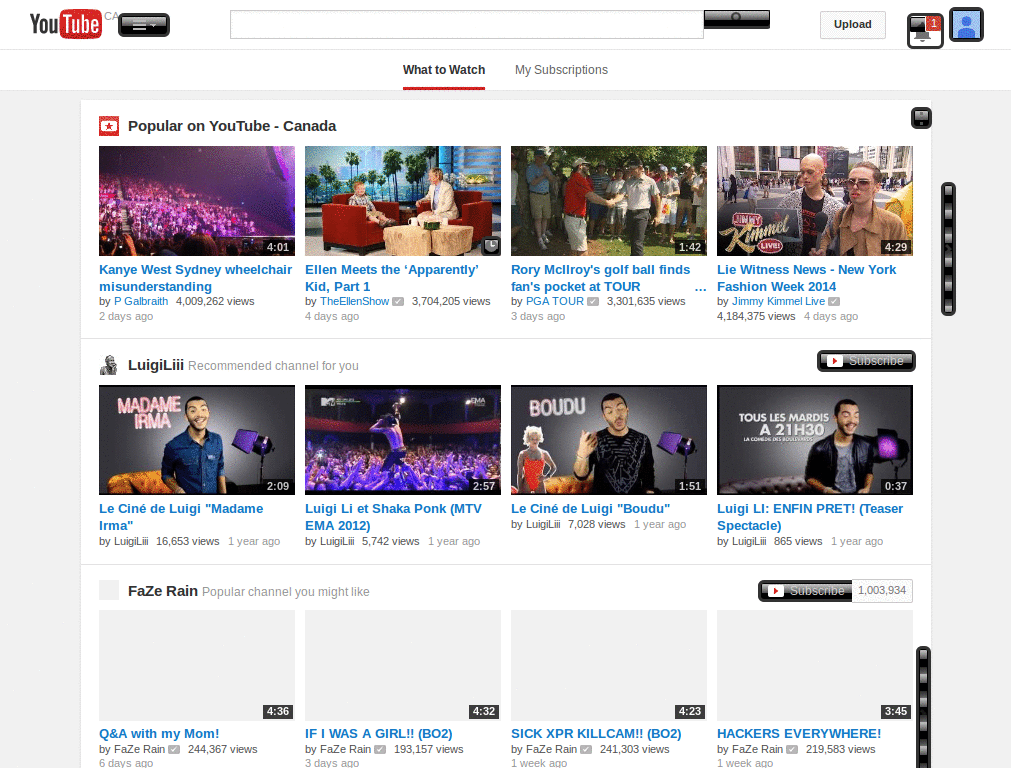Visit P Galbraith channel link
Image resolution: width=1024 pixels, height=768 pixels.
[x=141, y=301]
